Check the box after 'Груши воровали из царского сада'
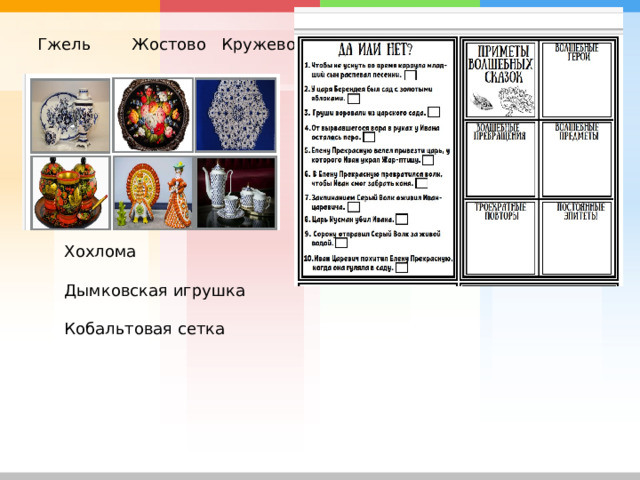Image resolution: width=640 pixels, height=480 pixels. coord(433,112)
